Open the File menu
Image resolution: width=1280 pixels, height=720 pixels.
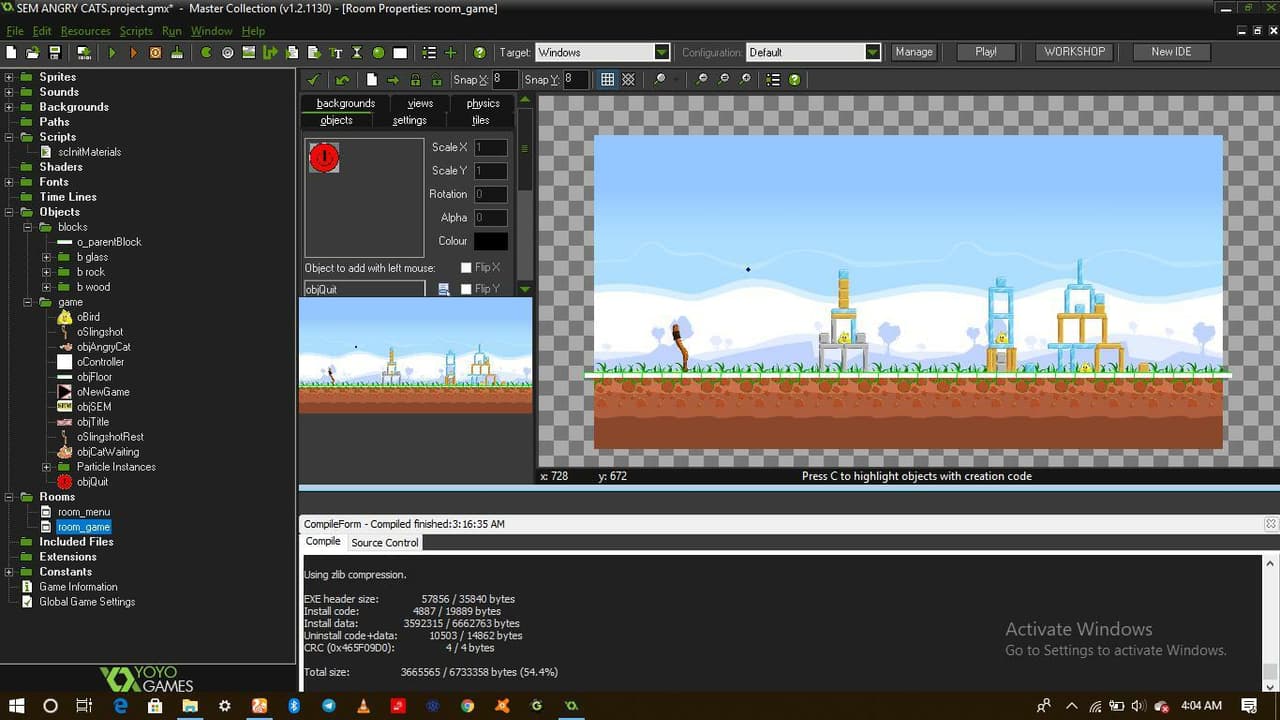15,31
